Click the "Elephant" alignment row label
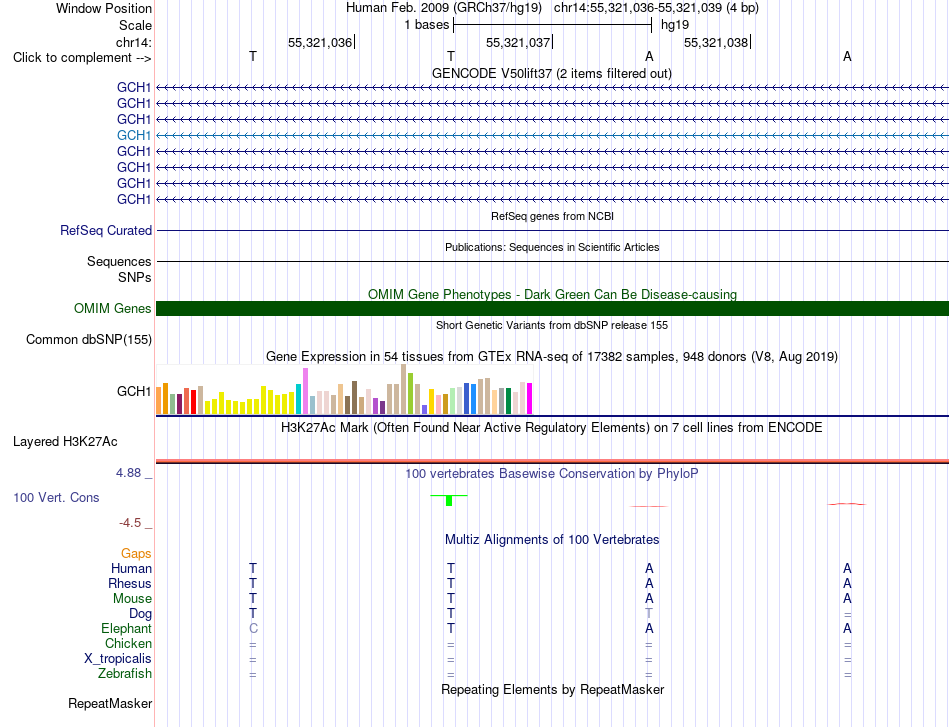This screenshot has width=950, height=727. (x=126, y=628)
